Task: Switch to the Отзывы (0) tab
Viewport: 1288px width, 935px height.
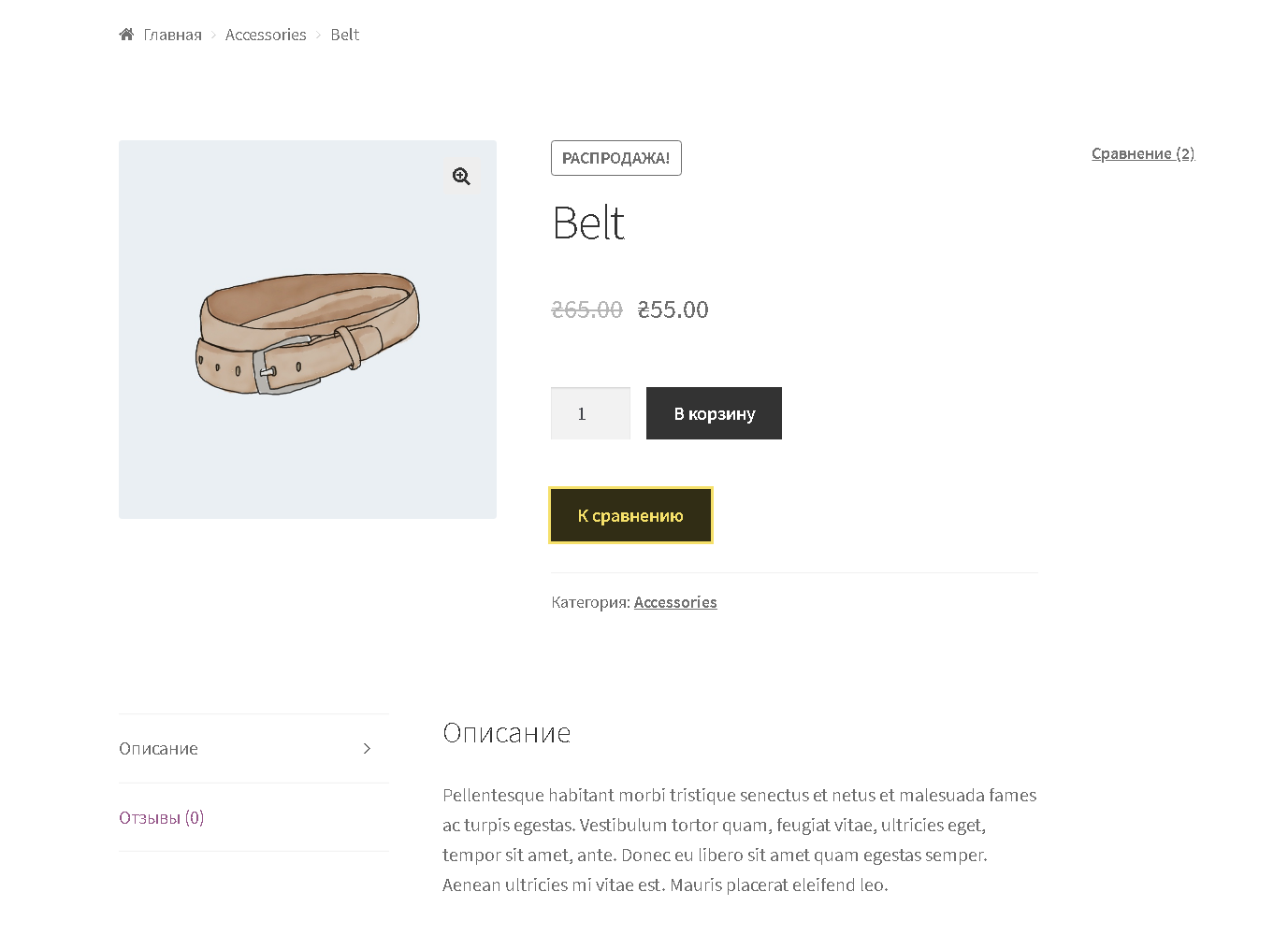Action: (x=161, y=817)
